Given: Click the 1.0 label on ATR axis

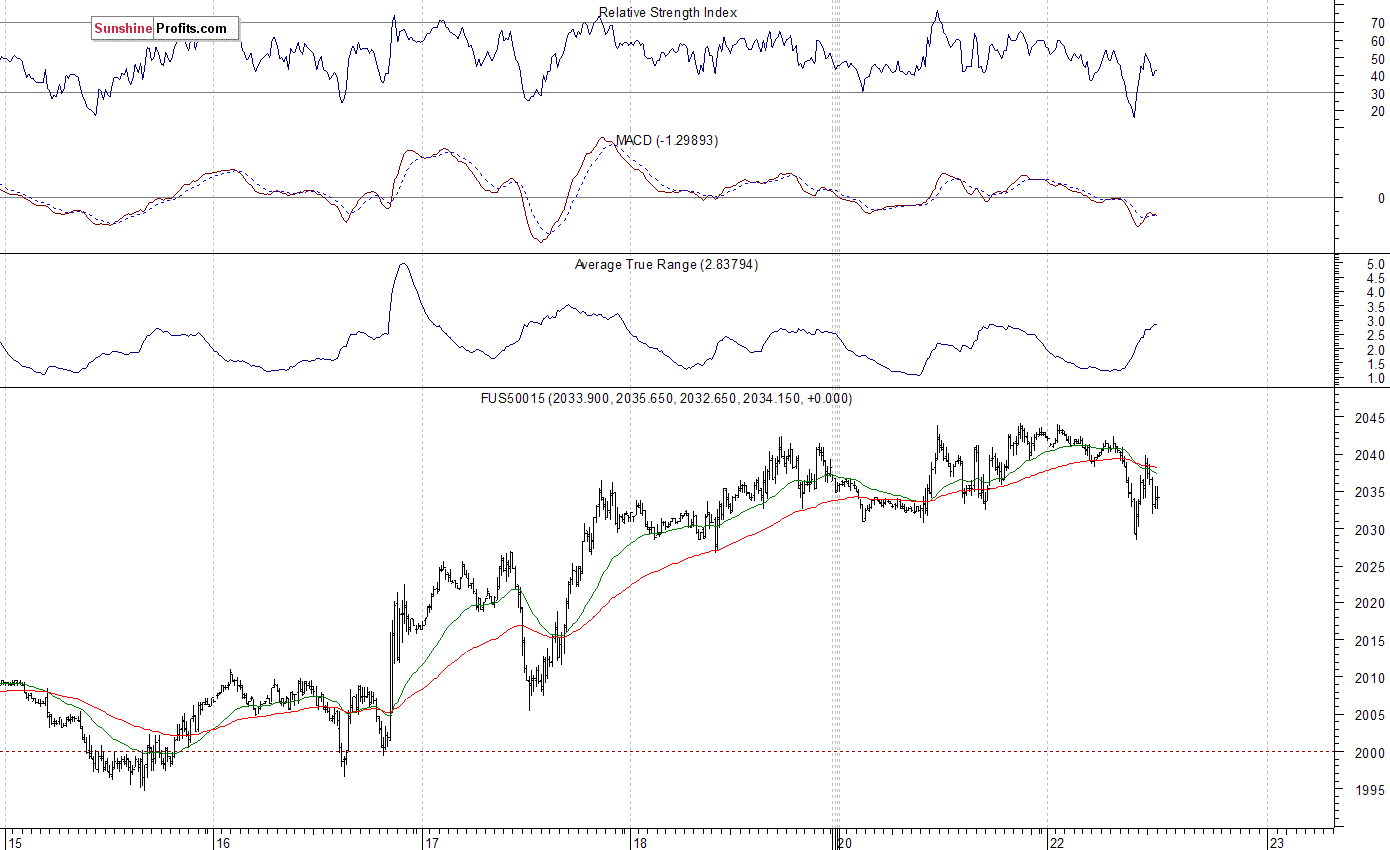Looking at the screenshot, I should (1376, 379).
